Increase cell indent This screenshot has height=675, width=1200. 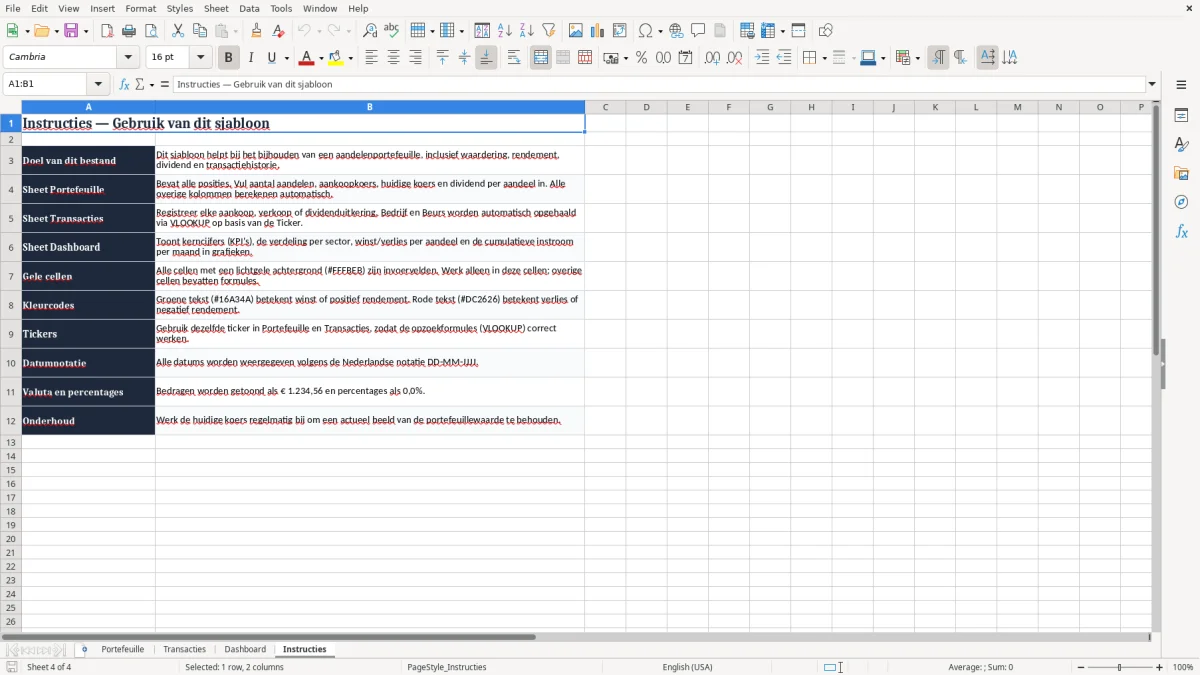(x=762, y=58)
